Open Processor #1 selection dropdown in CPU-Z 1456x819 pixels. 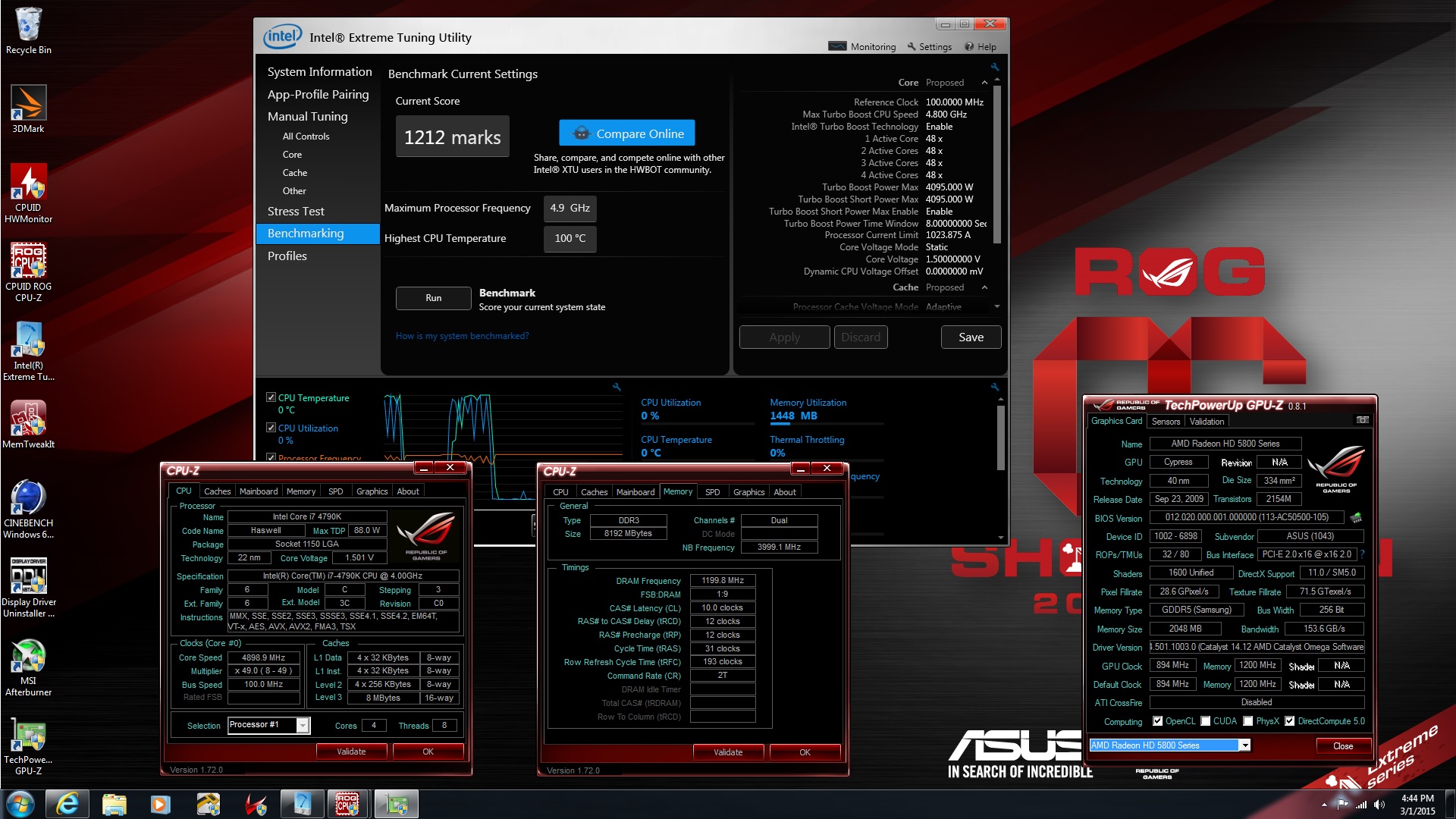(303, 726)
